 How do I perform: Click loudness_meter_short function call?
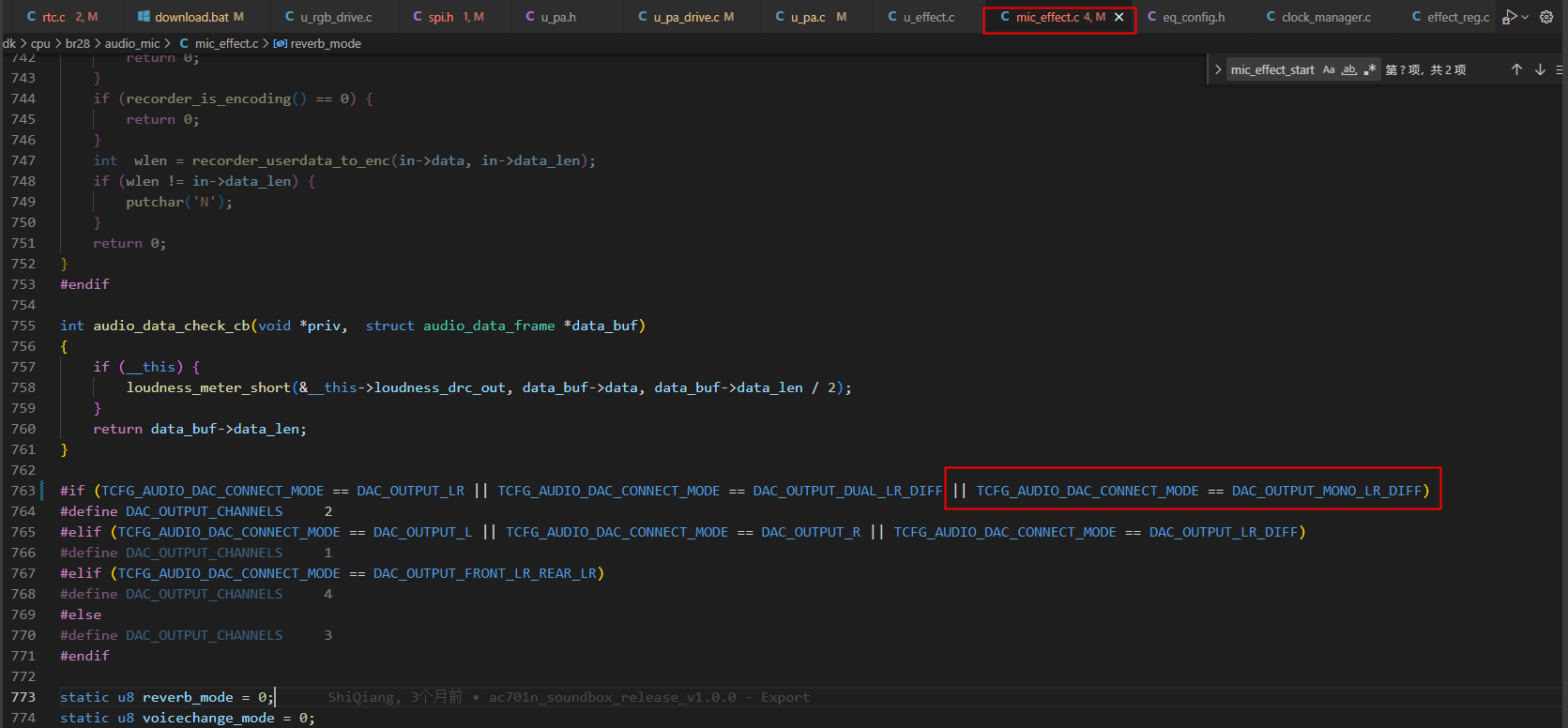(208, 387)
